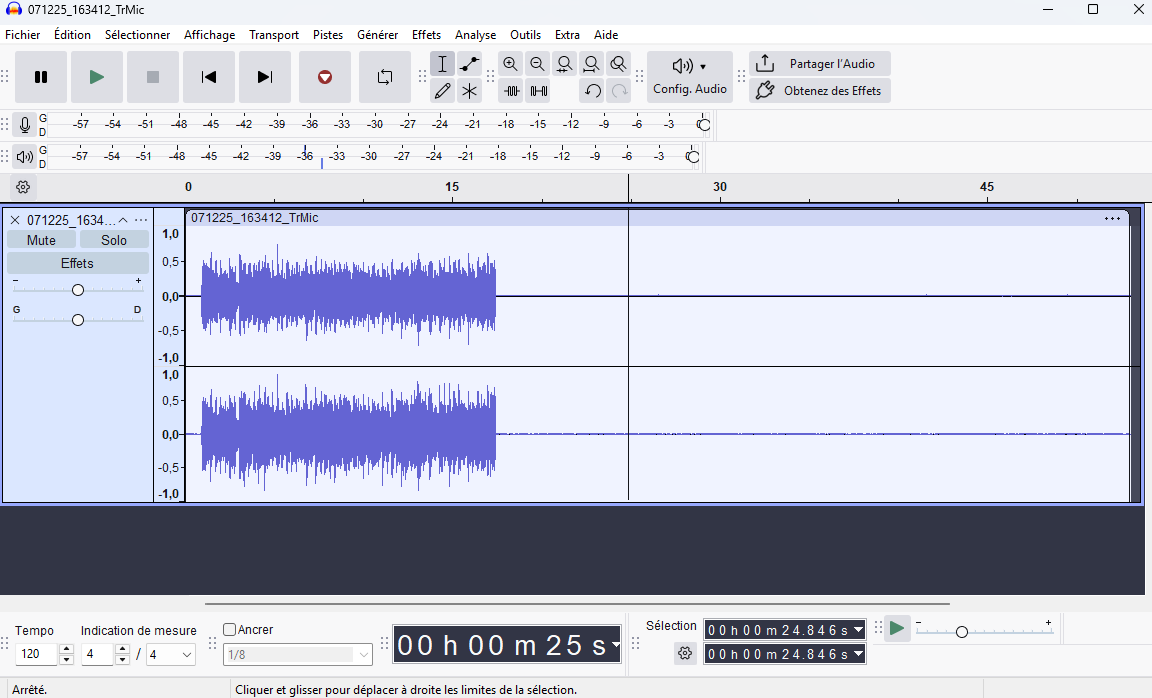Image resolution: width=1152 pixels, height=698 pixels.
Task: Click the Undo arrow icon
Action: pyautogui.click(x=592, y=91)
